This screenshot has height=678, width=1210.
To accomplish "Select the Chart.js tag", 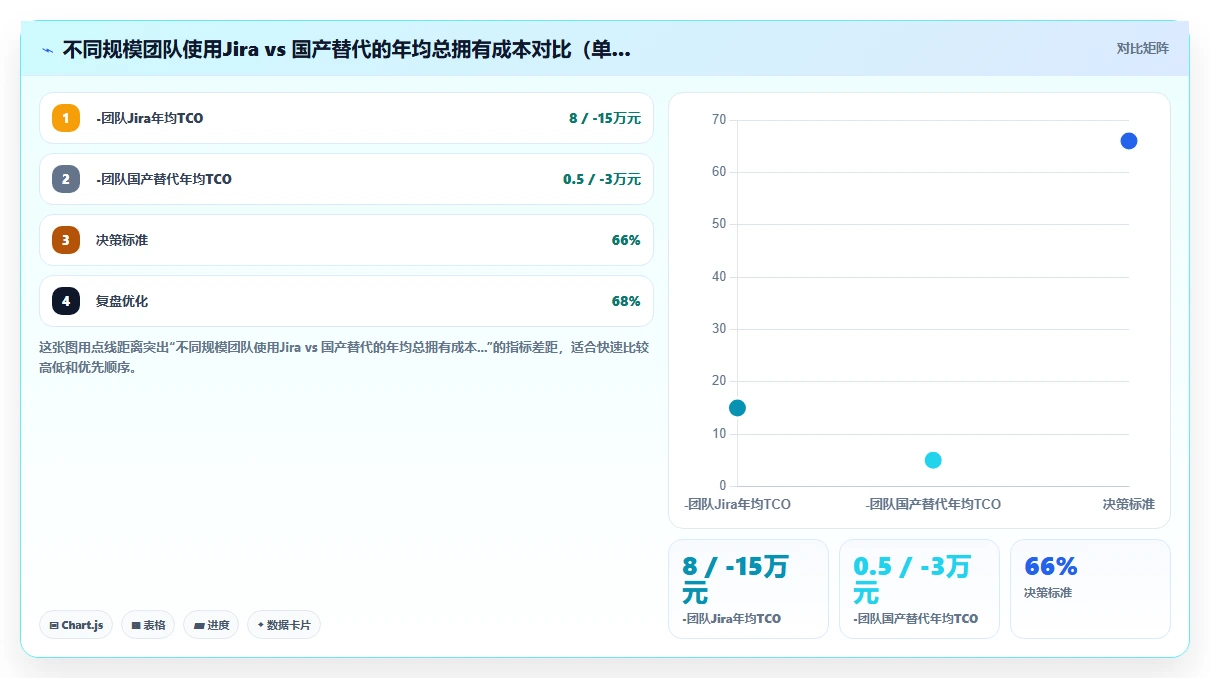I will 77,625.
